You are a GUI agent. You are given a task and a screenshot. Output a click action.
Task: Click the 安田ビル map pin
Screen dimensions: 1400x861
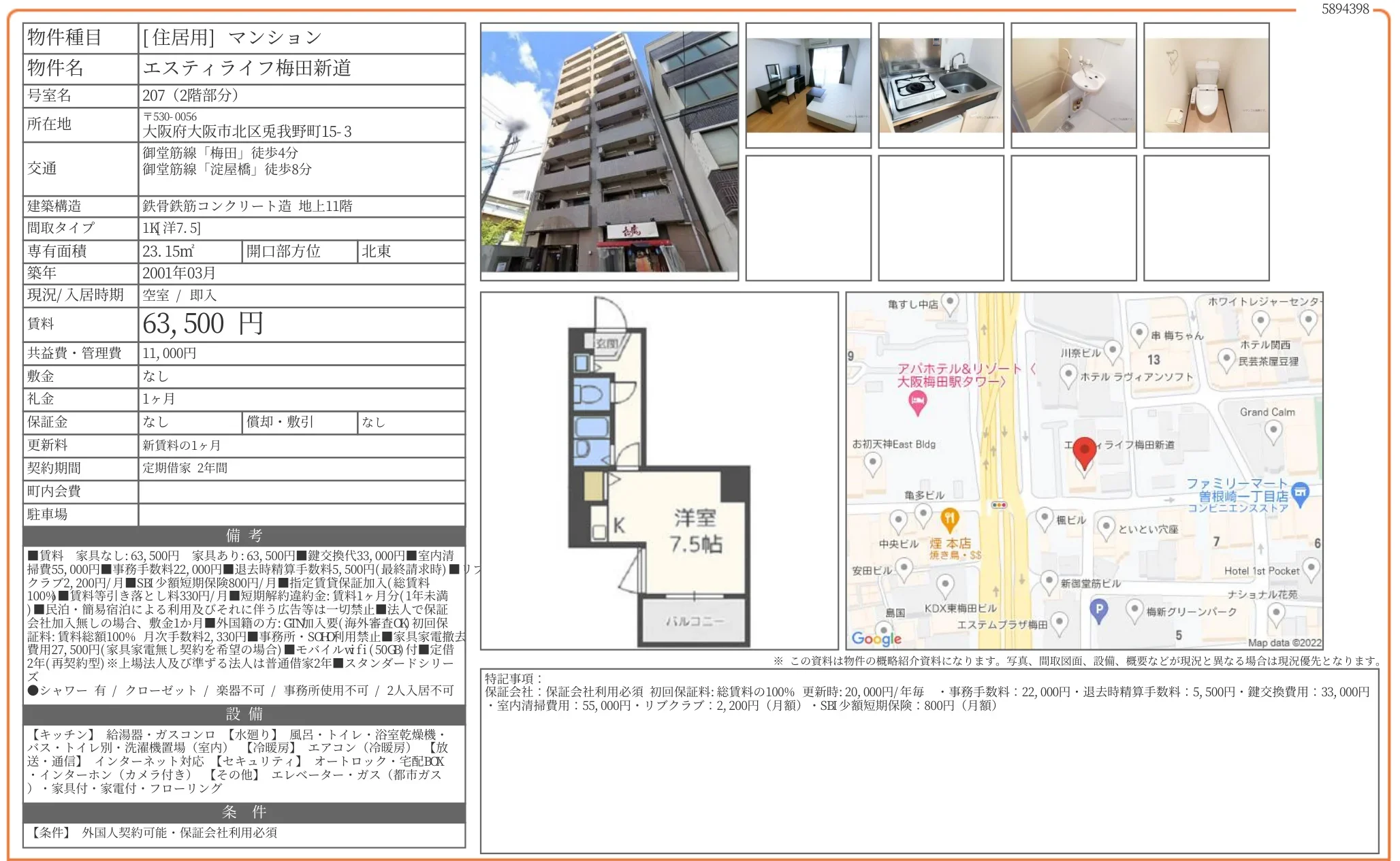[x=904, y=569]
